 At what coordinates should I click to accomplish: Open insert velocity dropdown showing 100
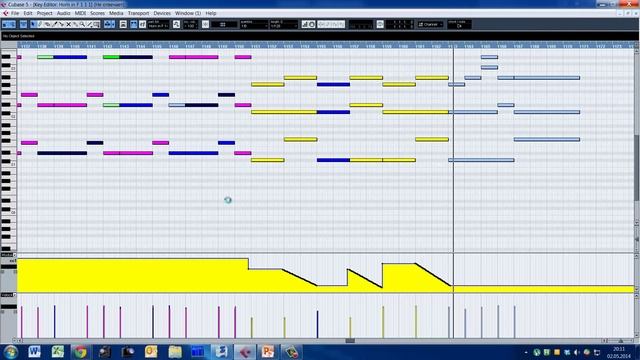[x=191, y=24]
